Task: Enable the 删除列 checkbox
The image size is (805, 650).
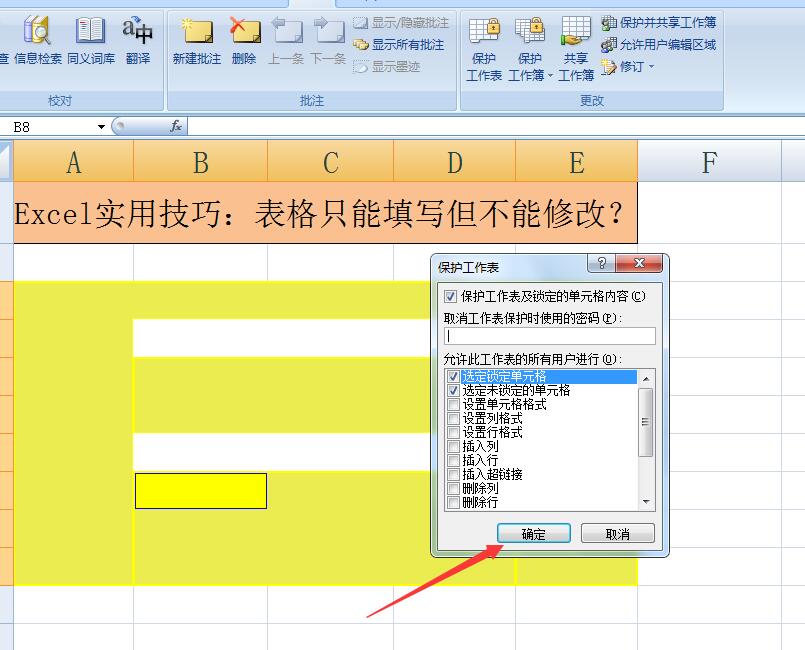Action: tap(453, 488)
